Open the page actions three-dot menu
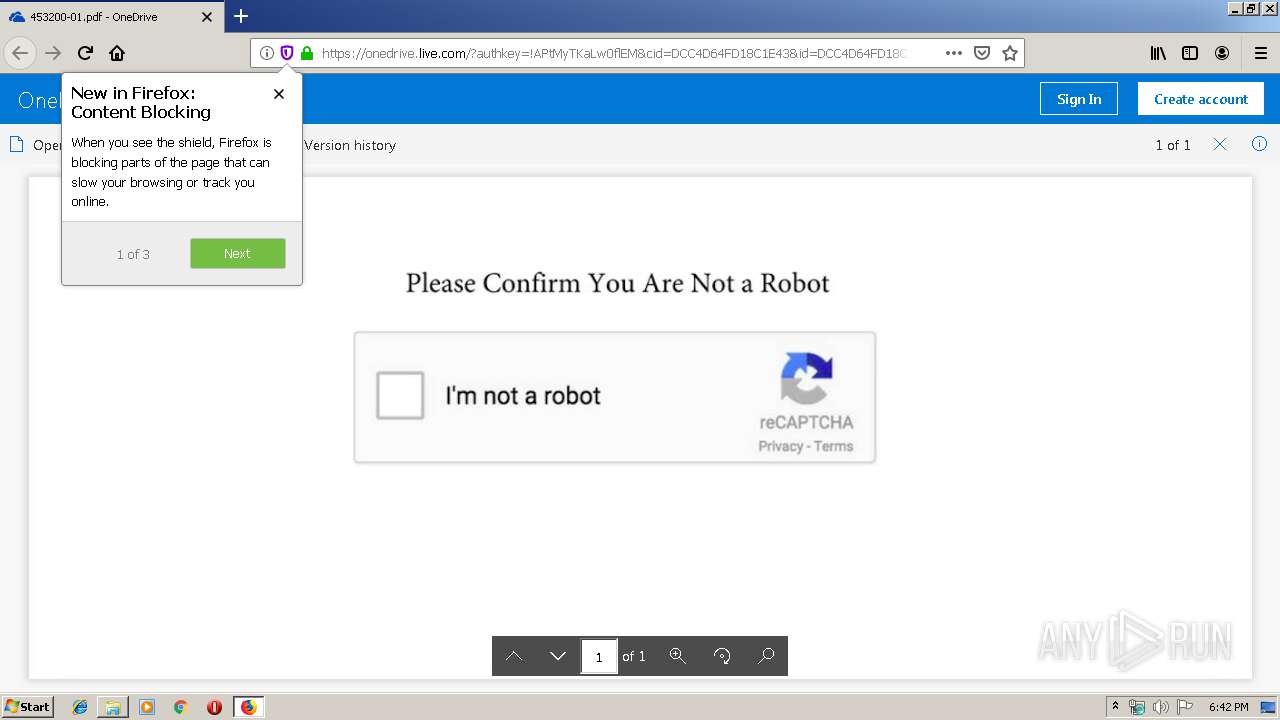Image resolution: width=1280 pixels, height=720 pixels. 953,53
